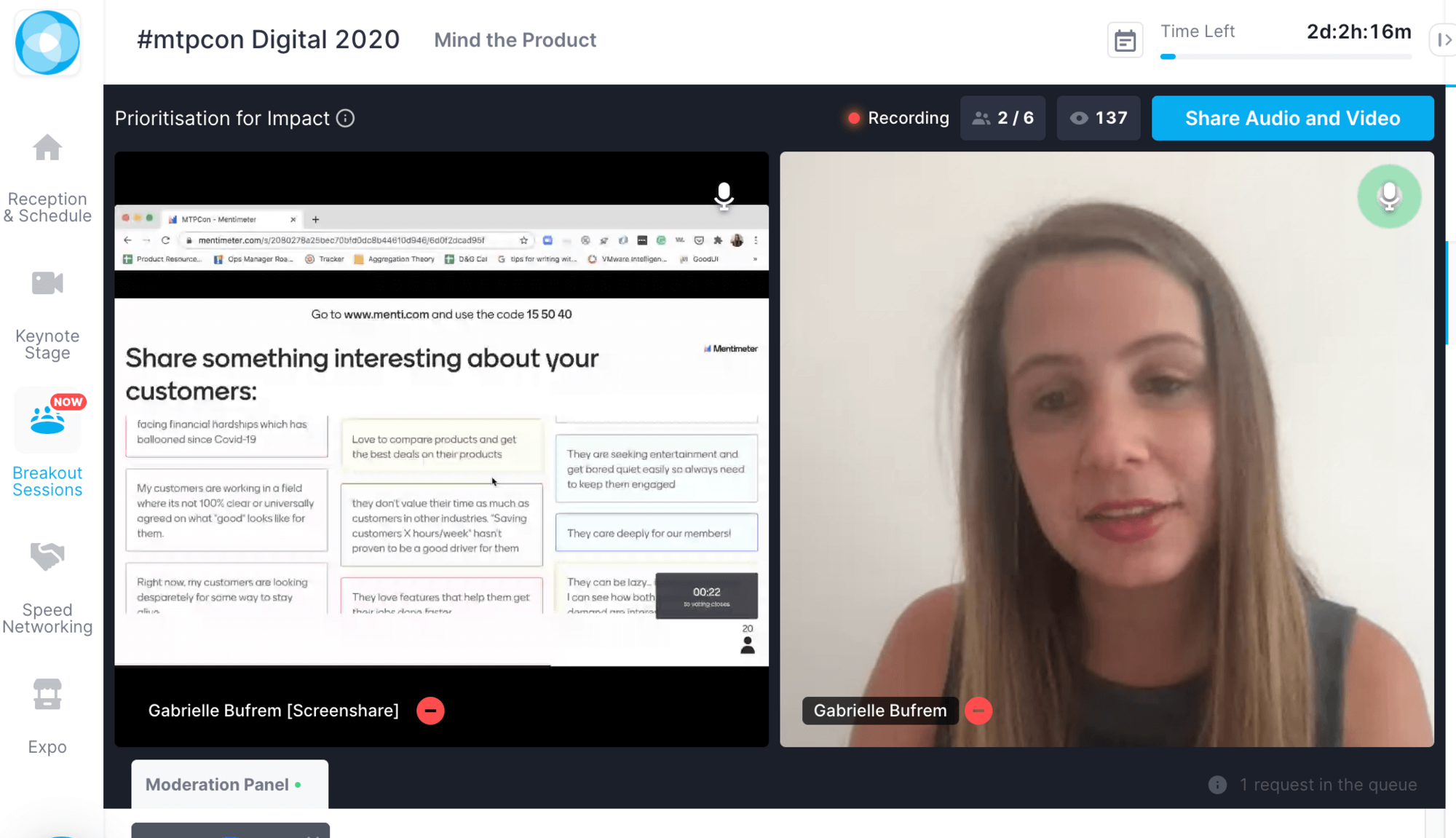The width and height of the screenshot is (1456, 838).
Task: Click the Time Left progress bar
Action: (x=1286, y=56)
